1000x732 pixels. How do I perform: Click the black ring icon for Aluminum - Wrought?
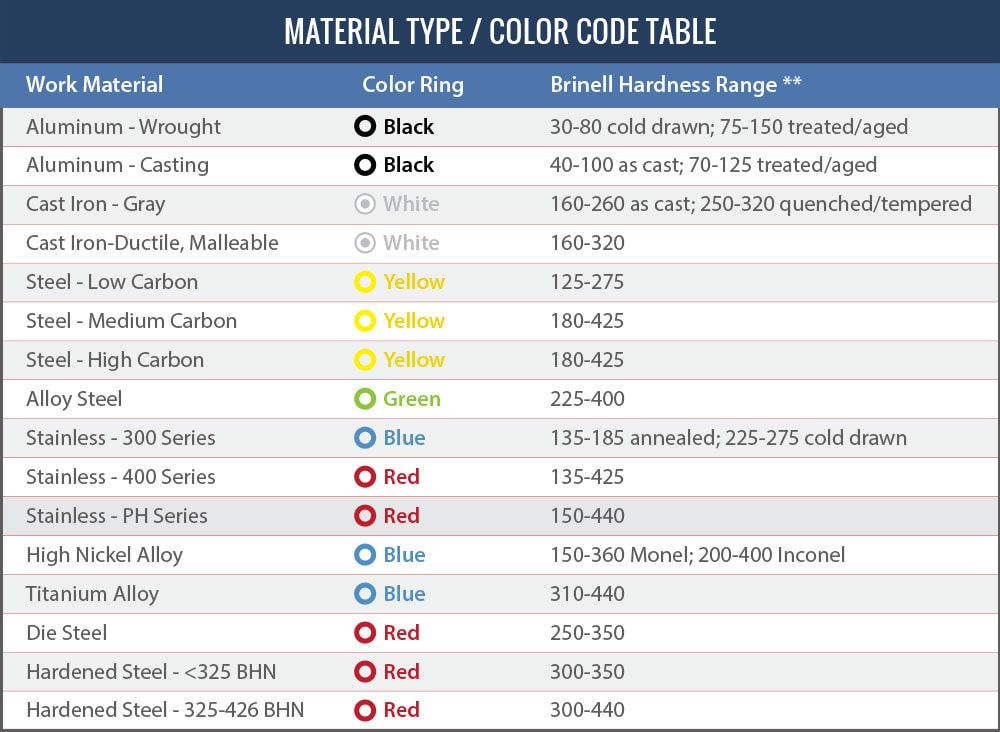pos(365,126)
